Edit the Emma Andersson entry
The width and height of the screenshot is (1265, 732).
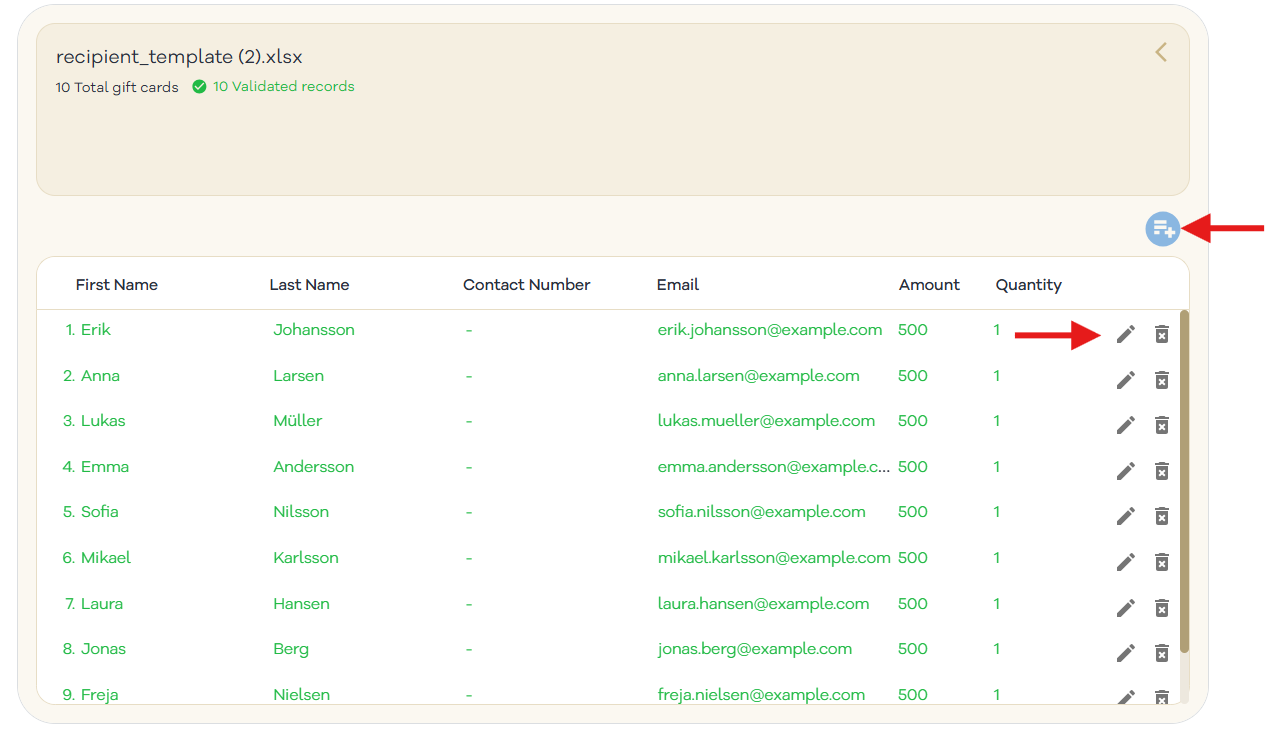[x=1126, y=471]
